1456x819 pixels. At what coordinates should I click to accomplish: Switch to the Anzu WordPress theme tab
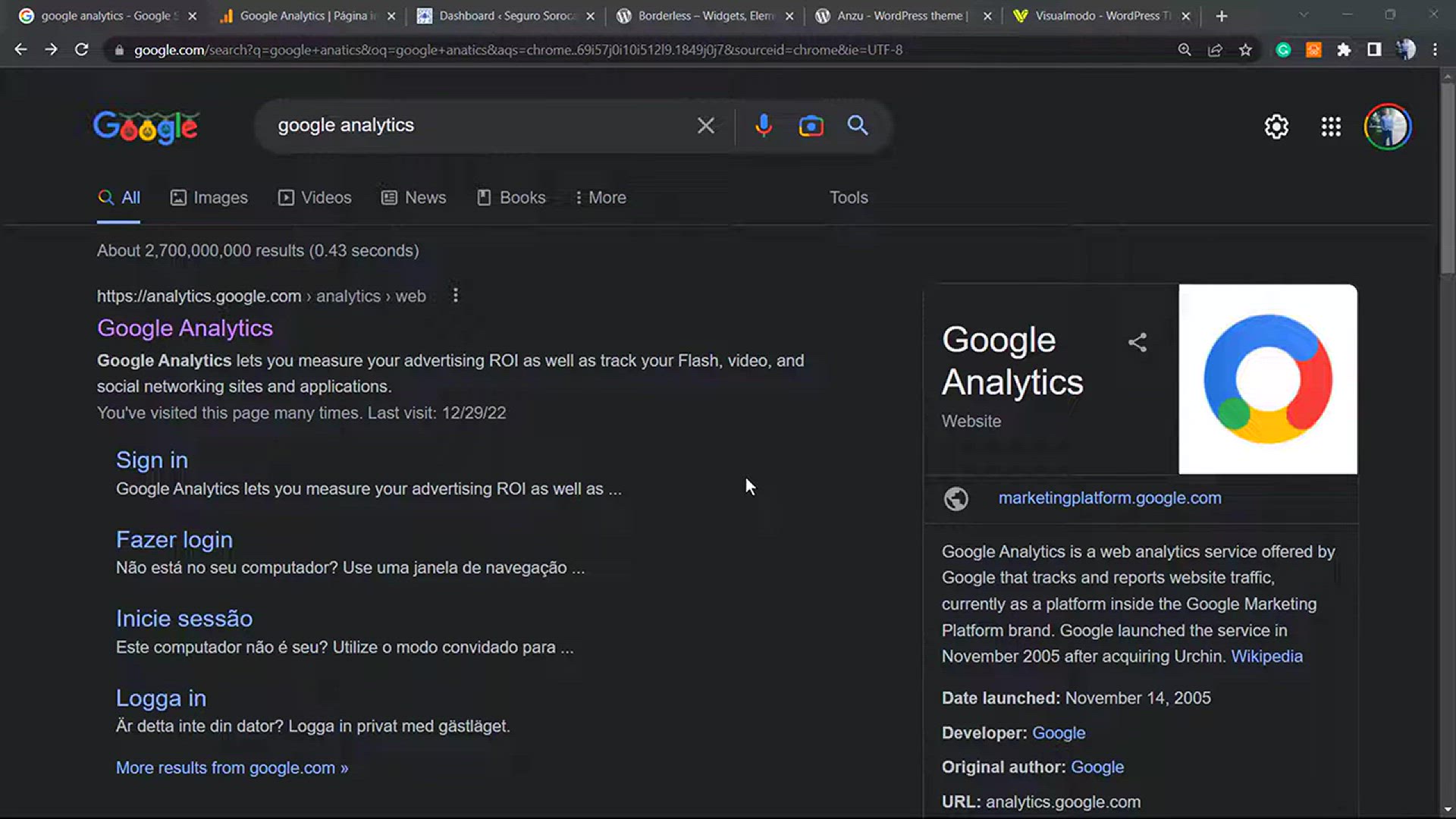[902, 16]
